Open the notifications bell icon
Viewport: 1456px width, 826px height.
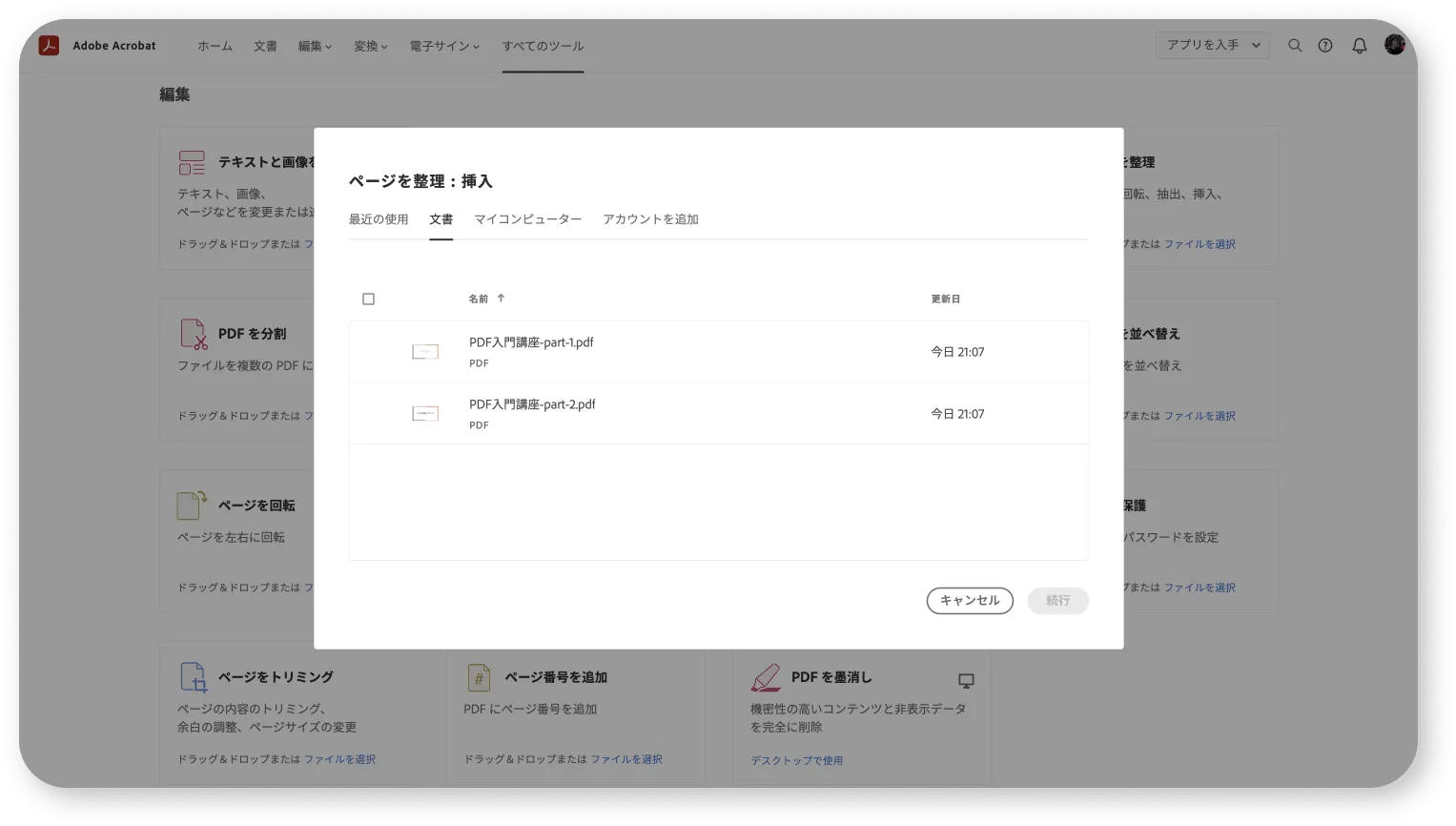(x=1360, y=45)
